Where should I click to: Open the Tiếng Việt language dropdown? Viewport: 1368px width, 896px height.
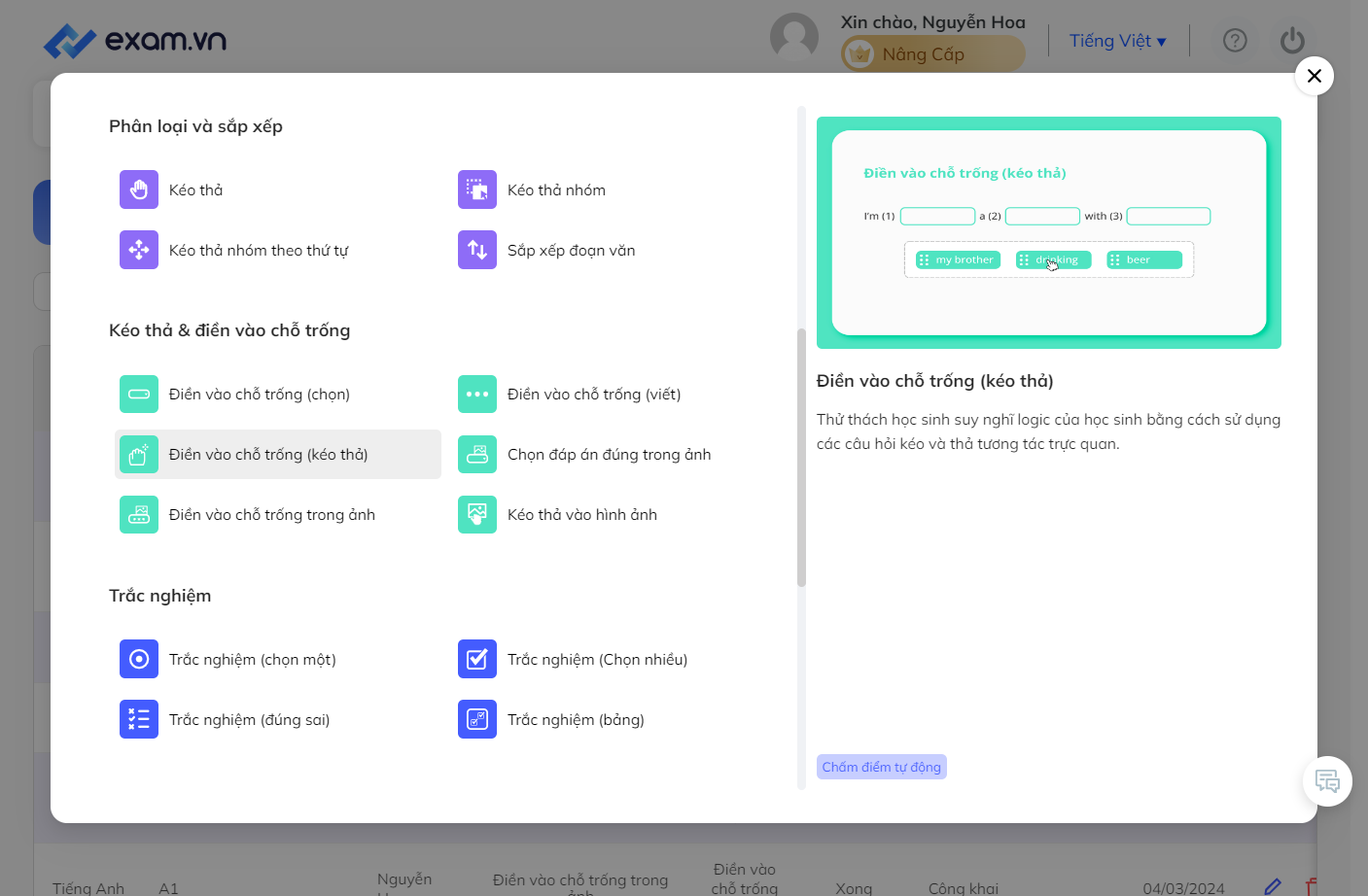coord(1118,41)
